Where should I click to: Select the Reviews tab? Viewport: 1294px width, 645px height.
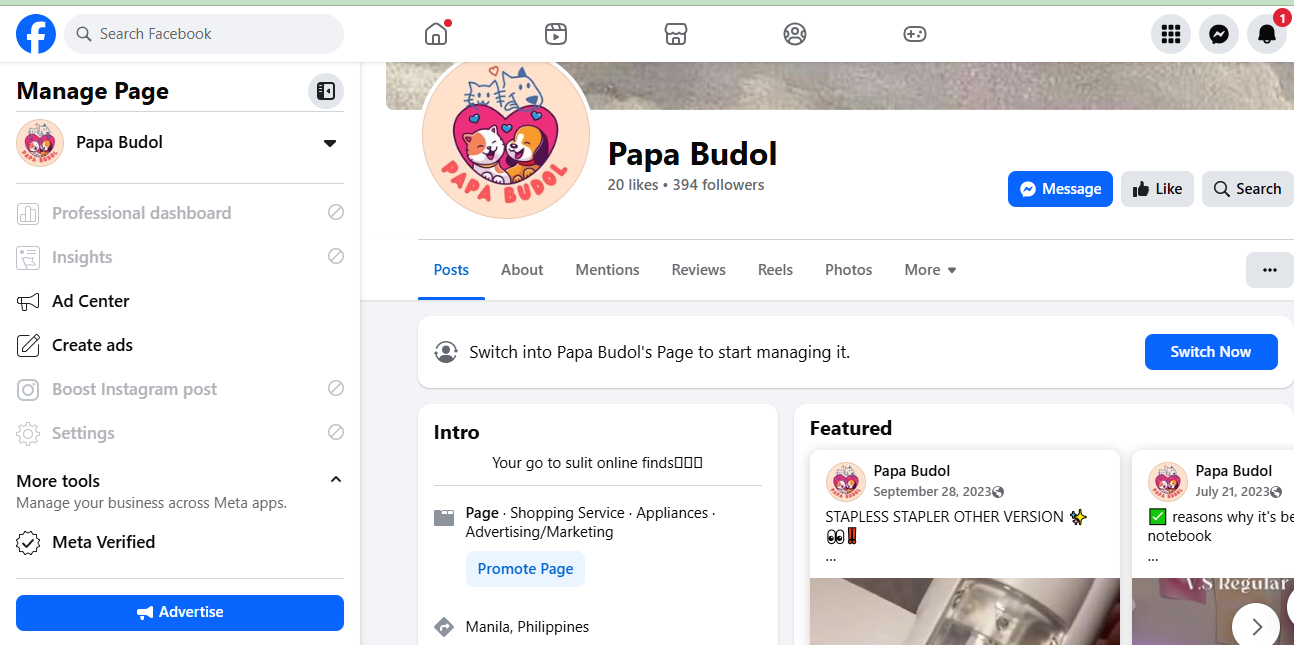click(699, 270)
